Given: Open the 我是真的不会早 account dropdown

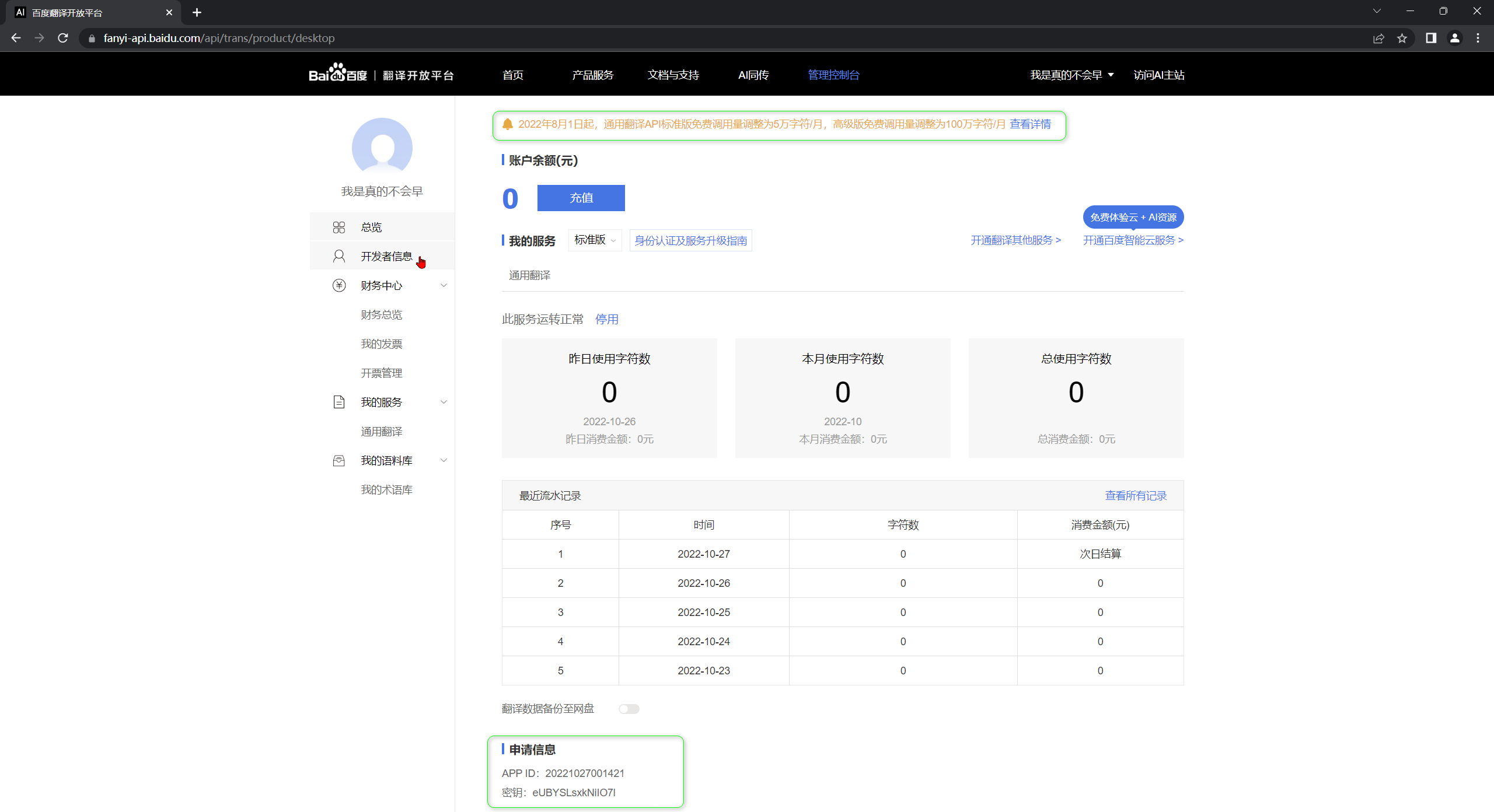Looking at the screenshot, I should 1071,75.
